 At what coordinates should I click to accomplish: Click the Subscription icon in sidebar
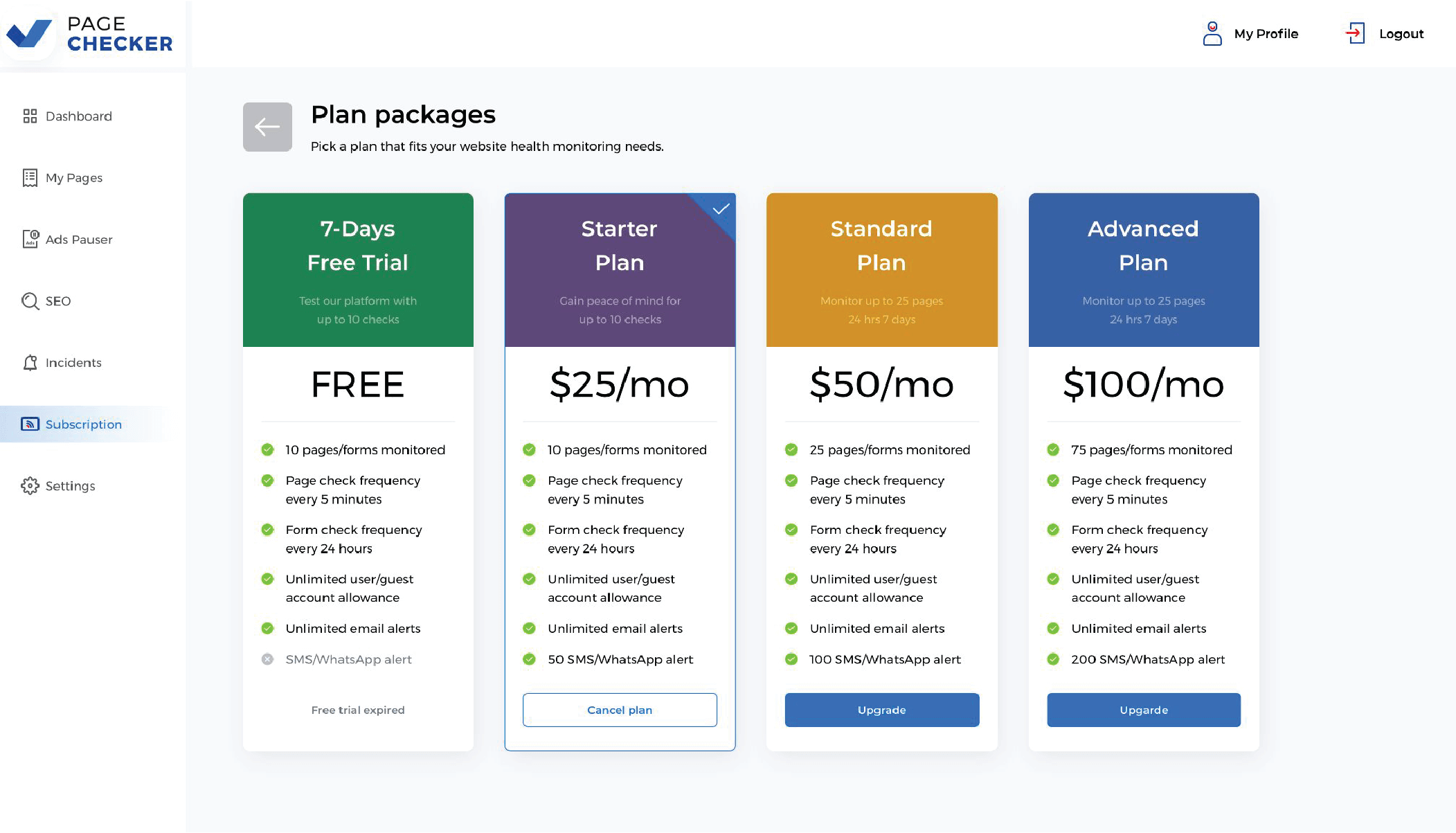pyautogui.click(x=30, y=424)
